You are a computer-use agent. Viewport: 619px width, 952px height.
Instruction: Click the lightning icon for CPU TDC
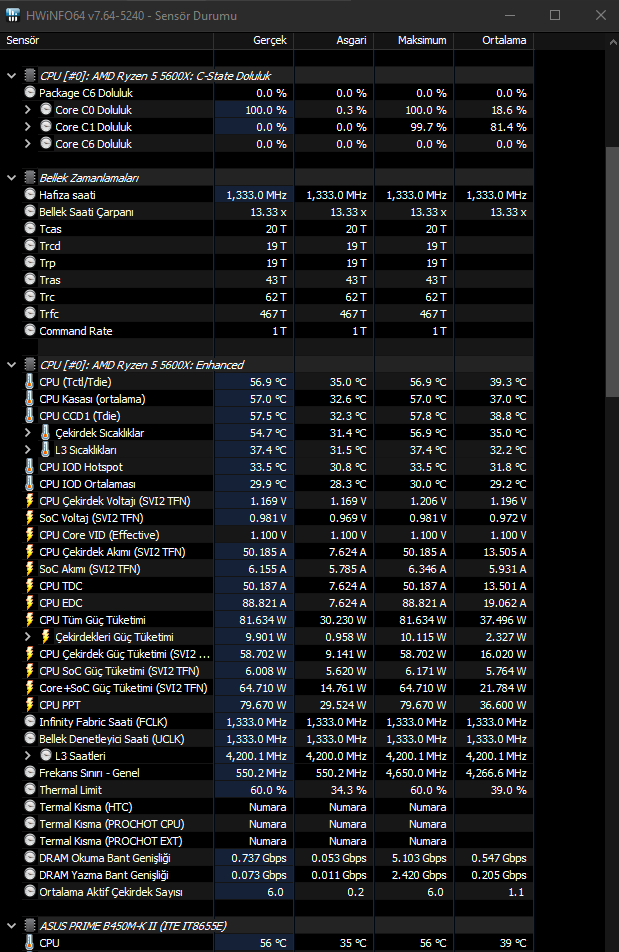tap(30, 585)
